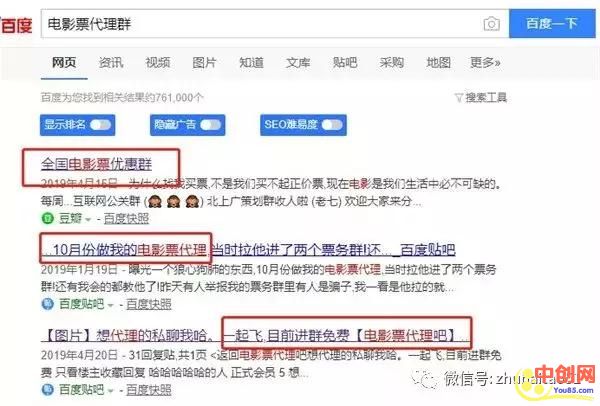Click the green Douban site icon

coord(47,218)
